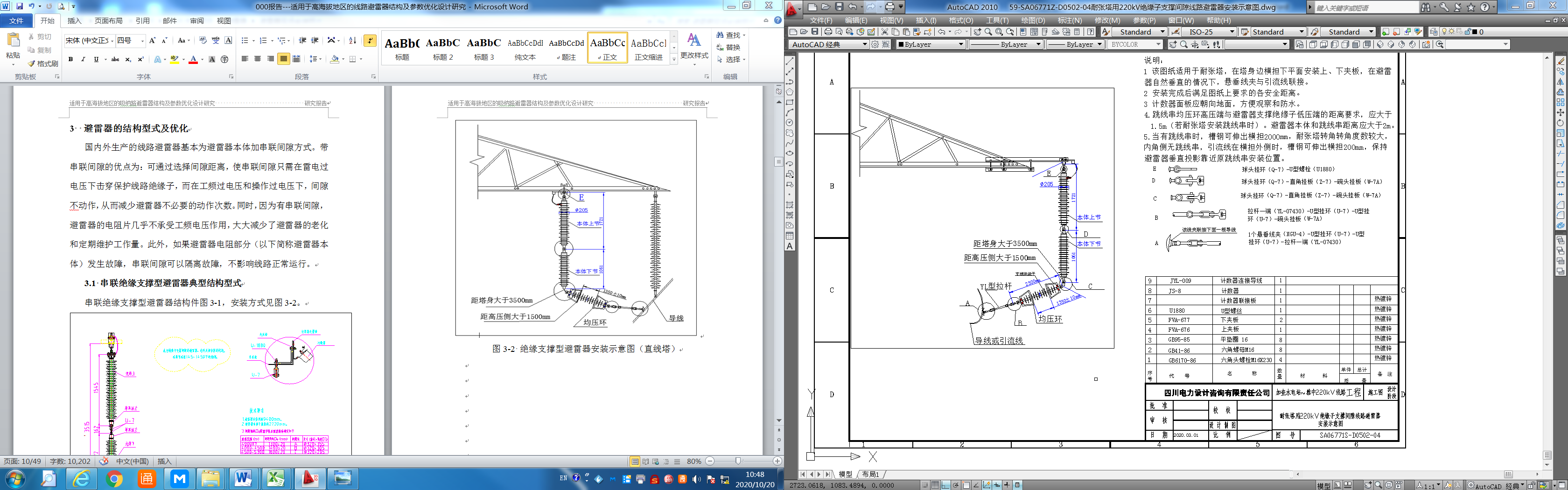This screenshot has width=1568, height=490.
Task: Click AutoCAD Pan (hand) tool in standard toolbar
Action: [x=978, y=32]
